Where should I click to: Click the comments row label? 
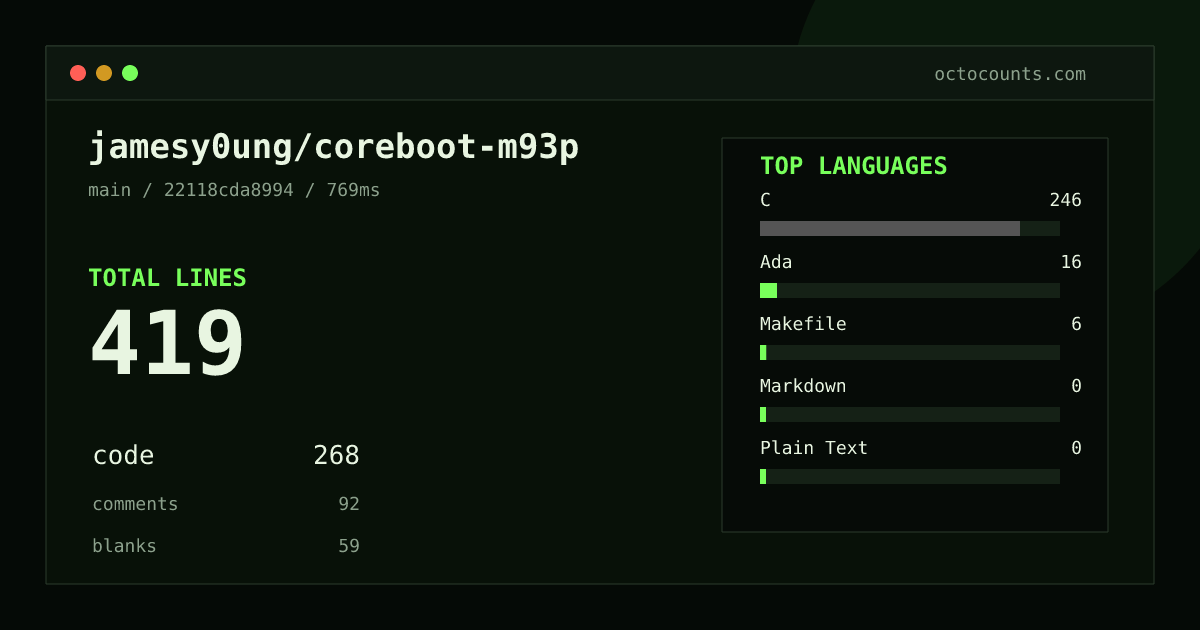[x=135, y=504]
